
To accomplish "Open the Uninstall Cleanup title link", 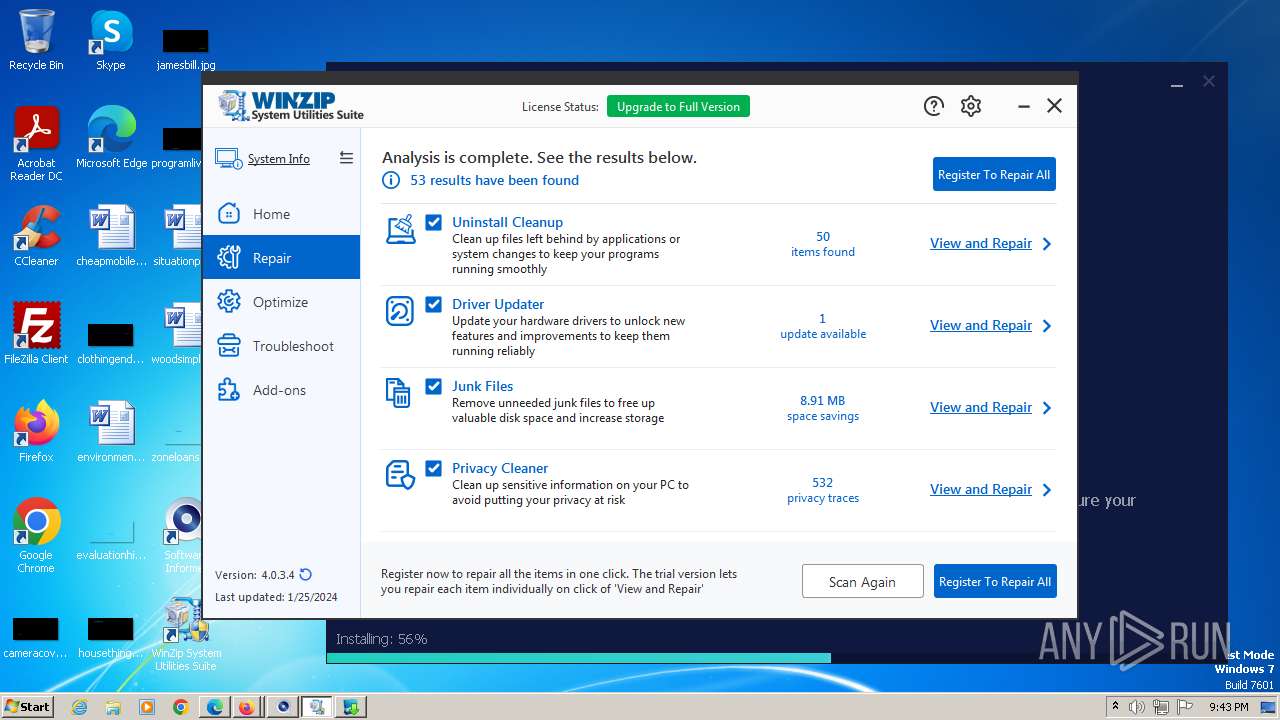I will pos(507,222).
